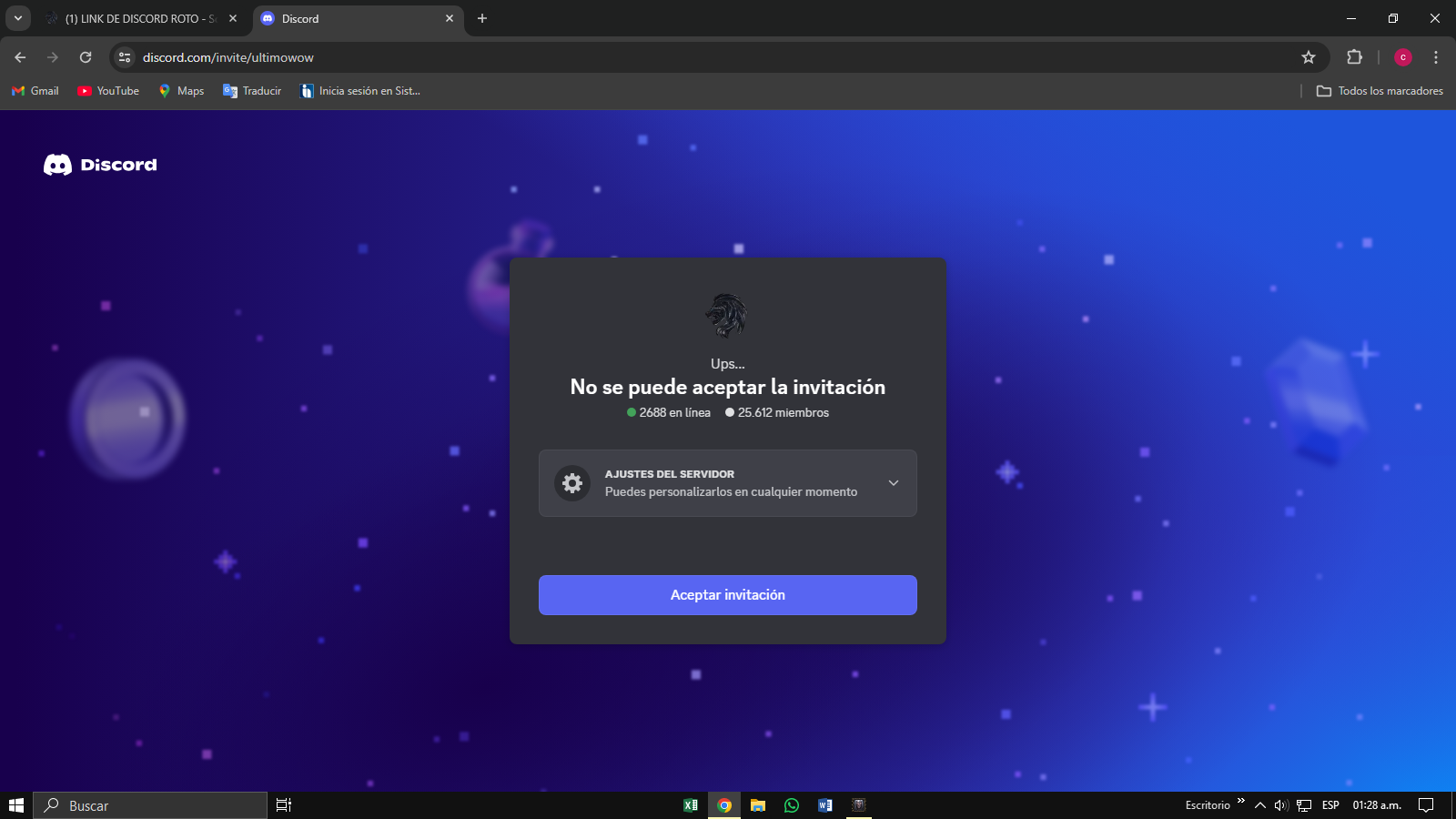Open the Chrome profile avatar

point(1403,57)
